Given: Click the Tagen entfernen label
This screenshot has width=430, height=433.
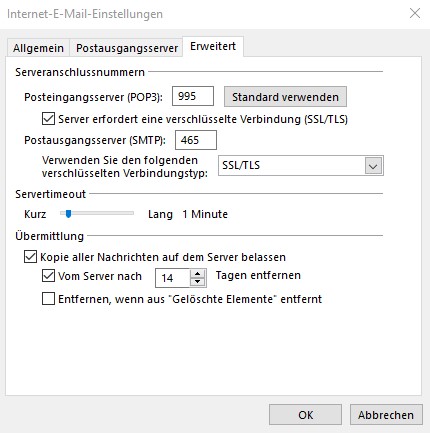Looking at the screenshot, I should click(x=258, y=275).
